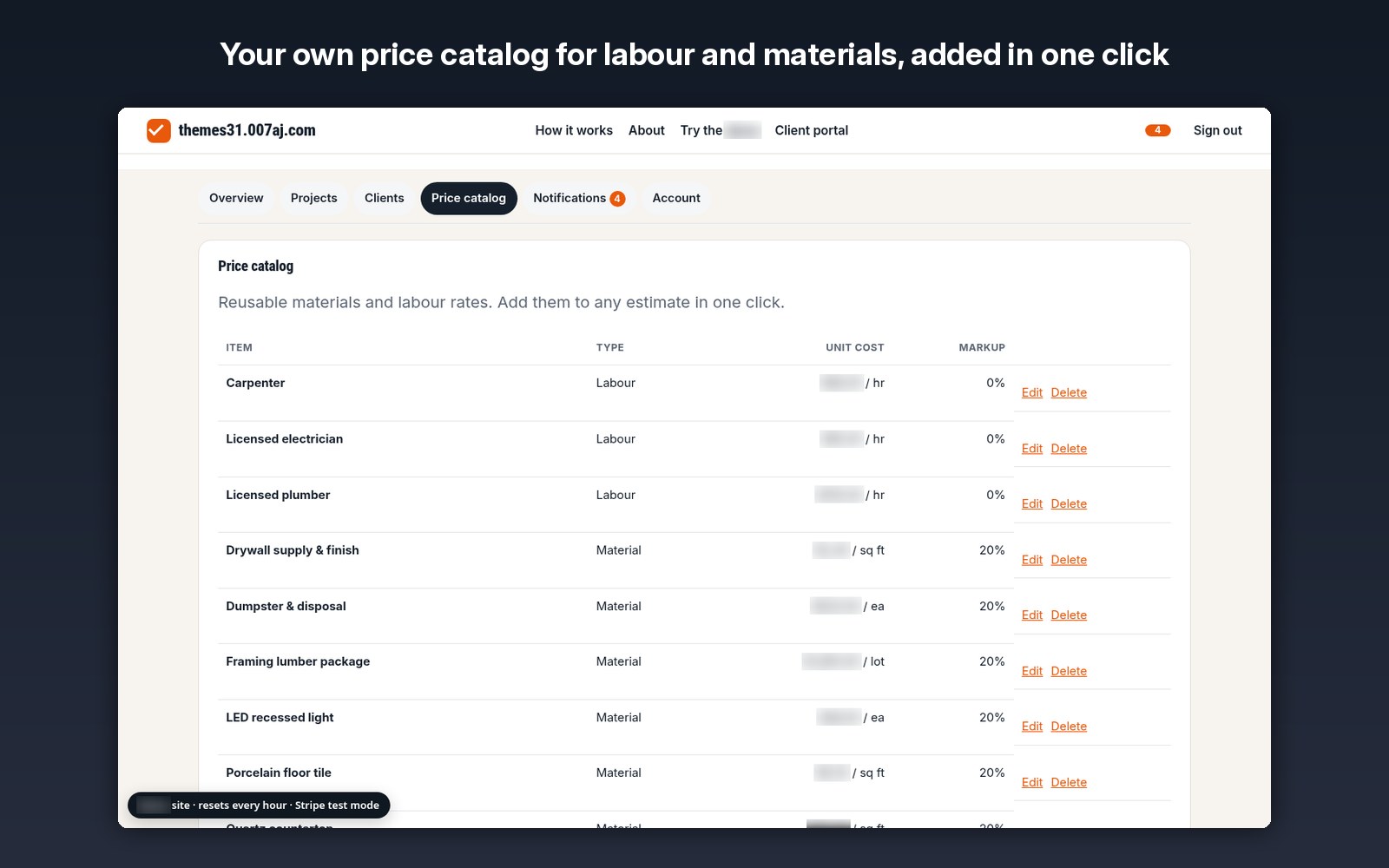Screen dimensions: 1389x868
Task: Click the Framing lumber package name
Action: tap(298, 661)
